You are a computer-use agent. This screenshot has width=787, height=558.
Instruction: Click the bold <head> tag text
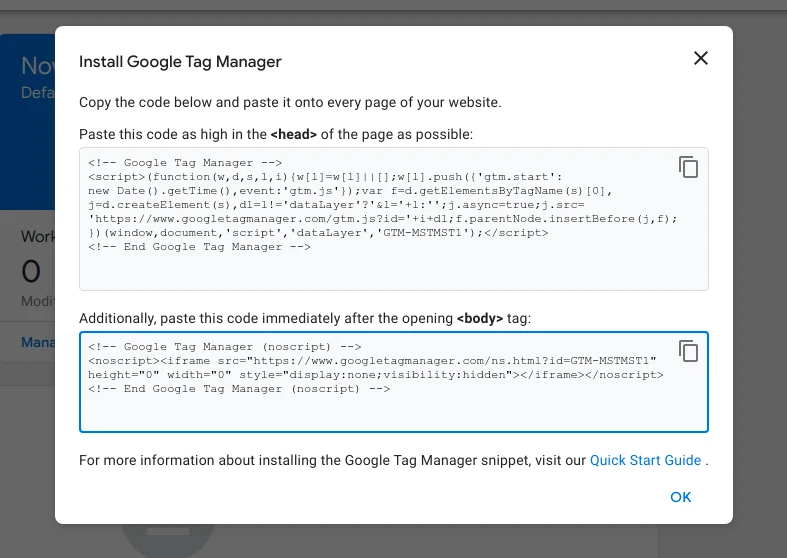click(294, 134)
